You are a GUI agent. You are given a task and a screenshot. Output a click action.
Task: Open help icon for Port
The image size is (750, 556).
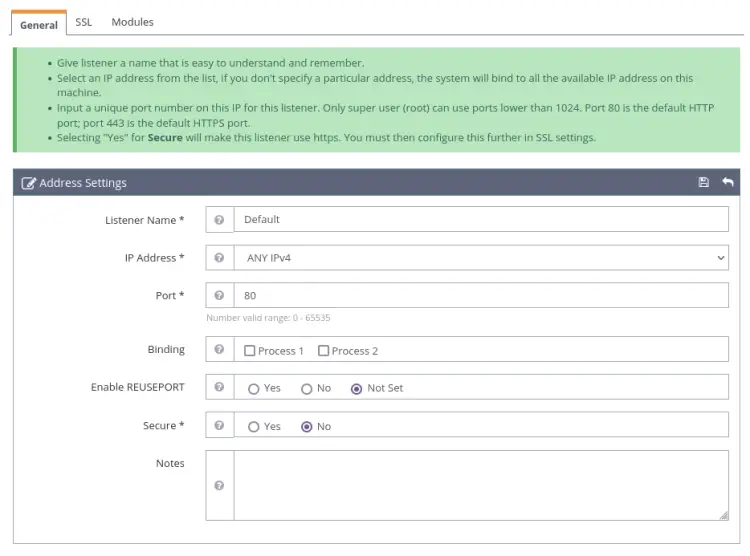tap(219, 296)
